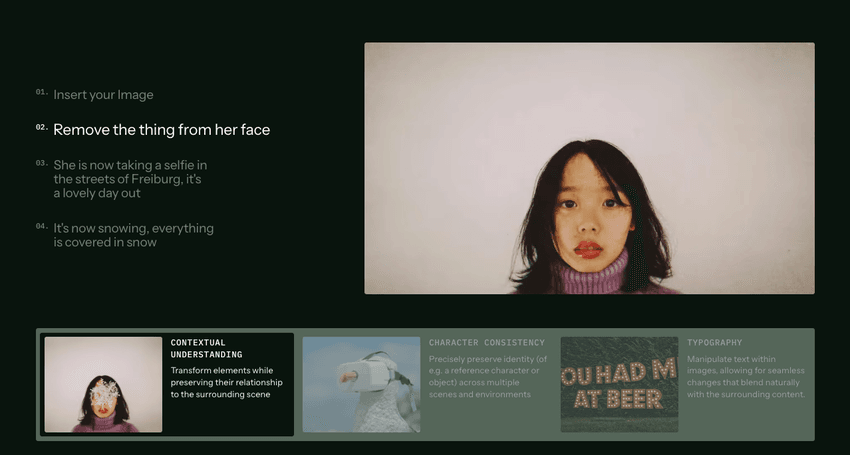
Task: Click the "02." step number marker
Action: point(42,127)
